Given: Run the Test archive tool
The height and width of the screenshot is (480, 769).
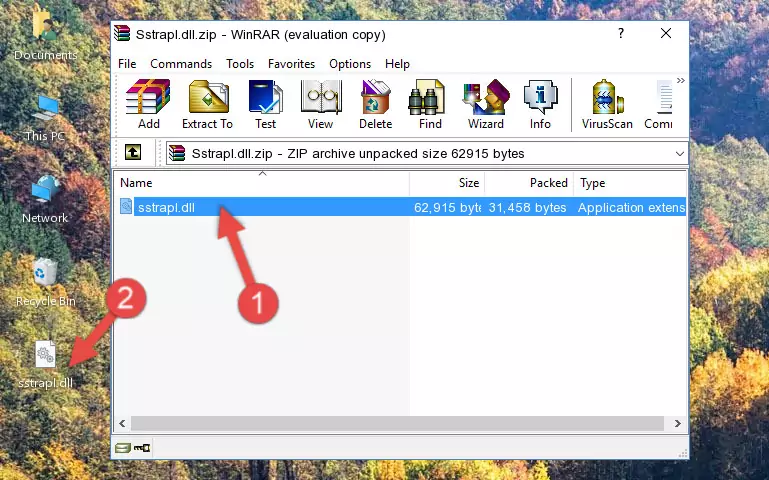Looking at the screenshot, I should pos(265,104).
